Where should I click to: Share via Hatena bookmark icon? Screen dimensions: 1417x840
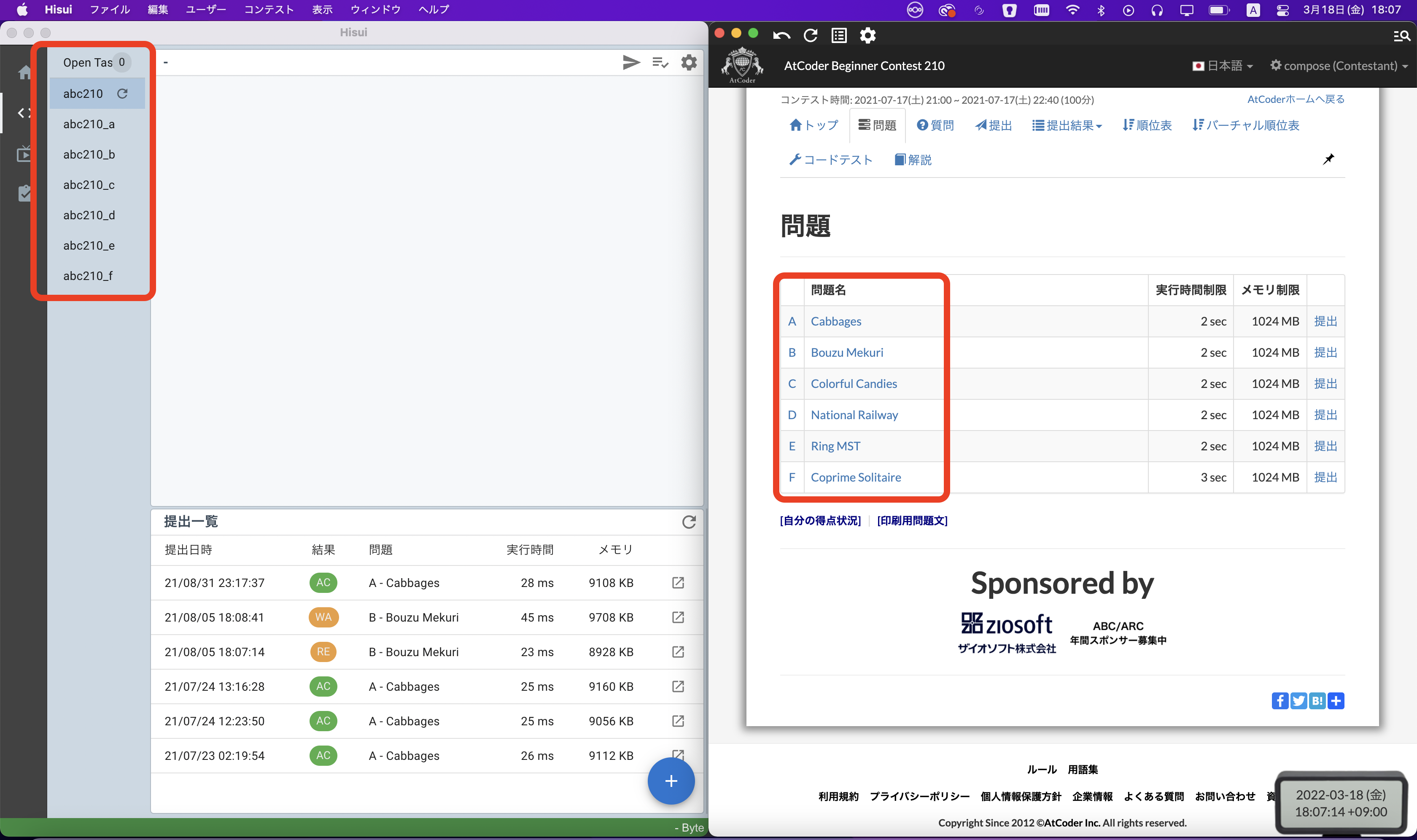[x=1317, y=701]
